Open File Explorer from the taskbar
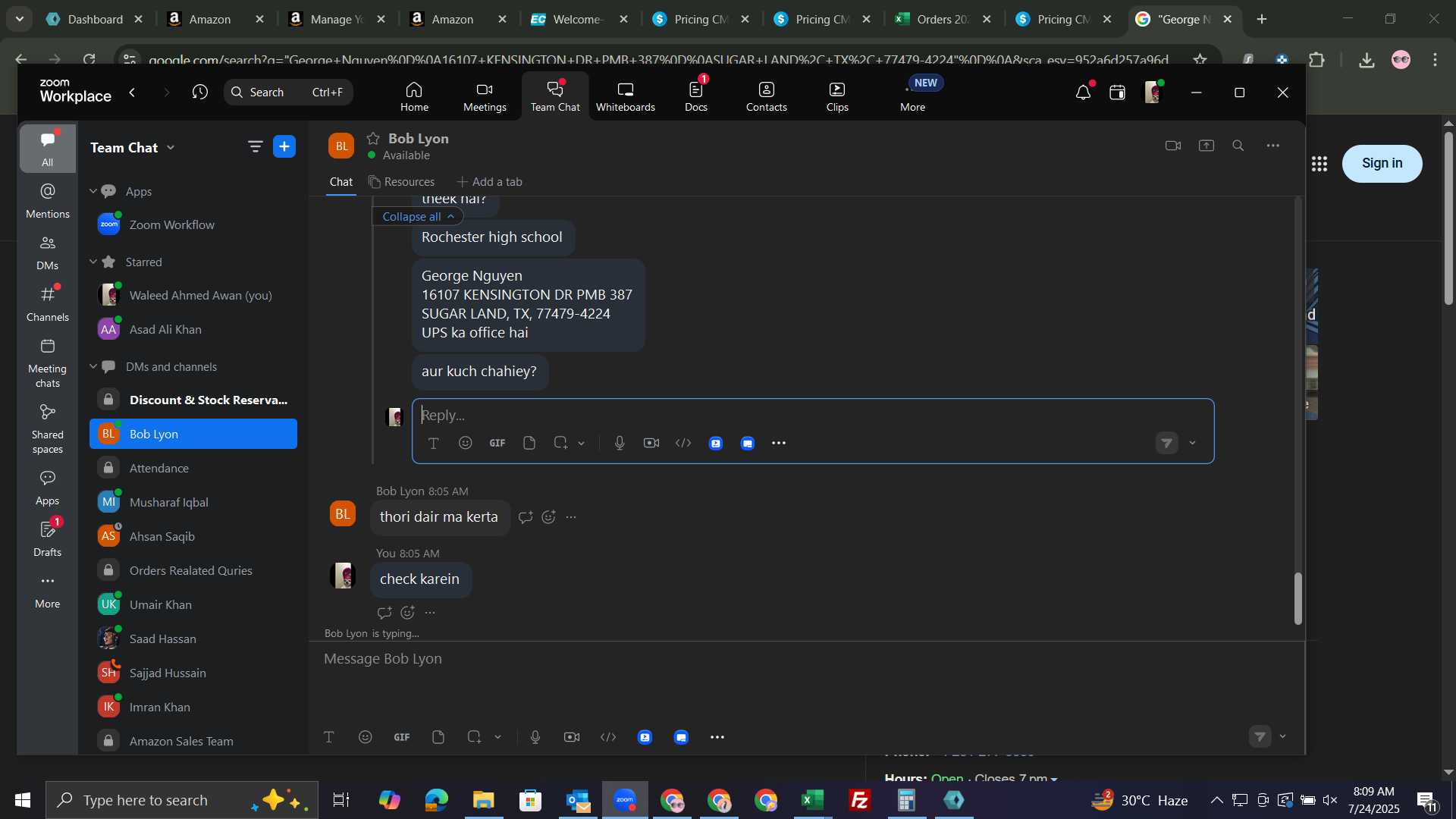Viewport: 1456px width, 819px height. tap(483, 800)
